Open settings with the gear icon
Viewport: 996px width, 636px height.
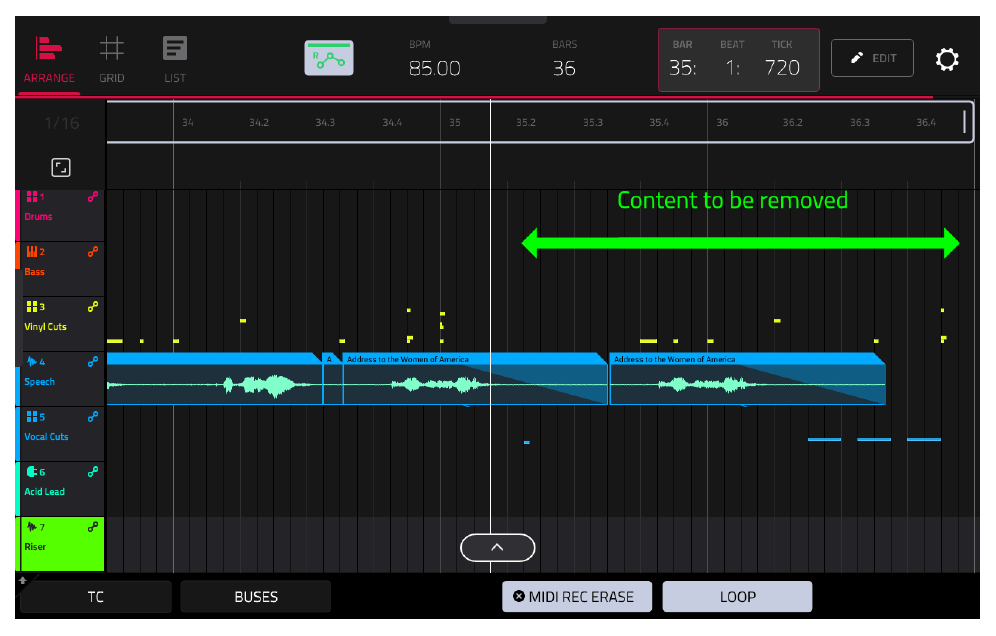click(x=946, y=59)
